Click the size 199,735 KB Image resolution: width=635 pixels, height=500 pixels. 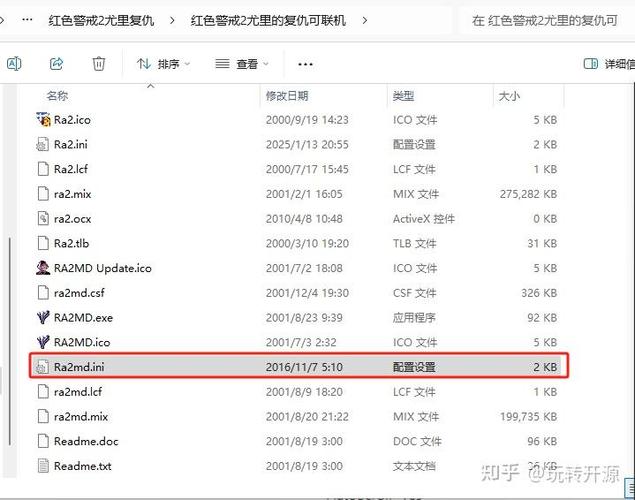point(528,417)
